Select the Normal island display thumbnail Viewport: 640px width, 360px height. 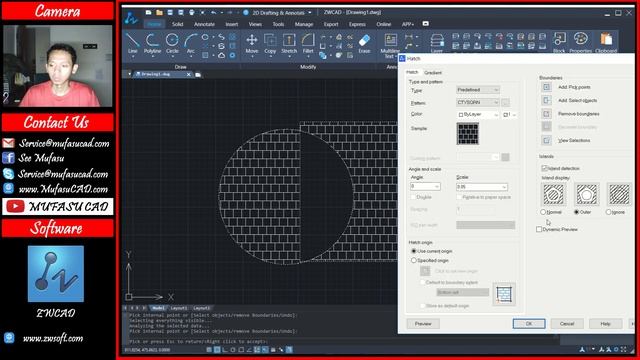[x=553, y=194]
